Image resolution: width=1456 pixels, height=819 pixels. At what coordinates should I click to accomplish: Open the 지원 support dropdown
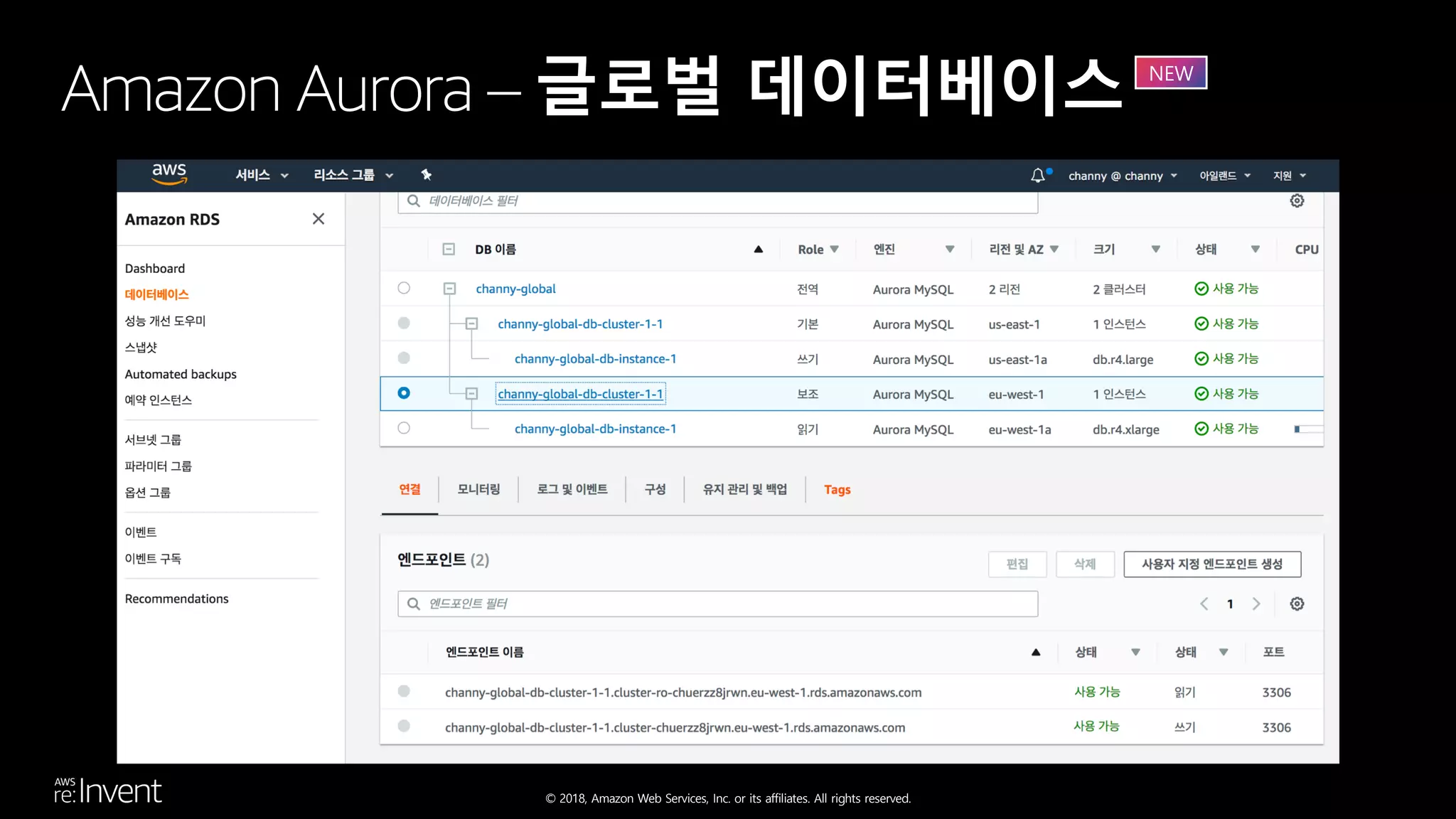pos(1290,176)
